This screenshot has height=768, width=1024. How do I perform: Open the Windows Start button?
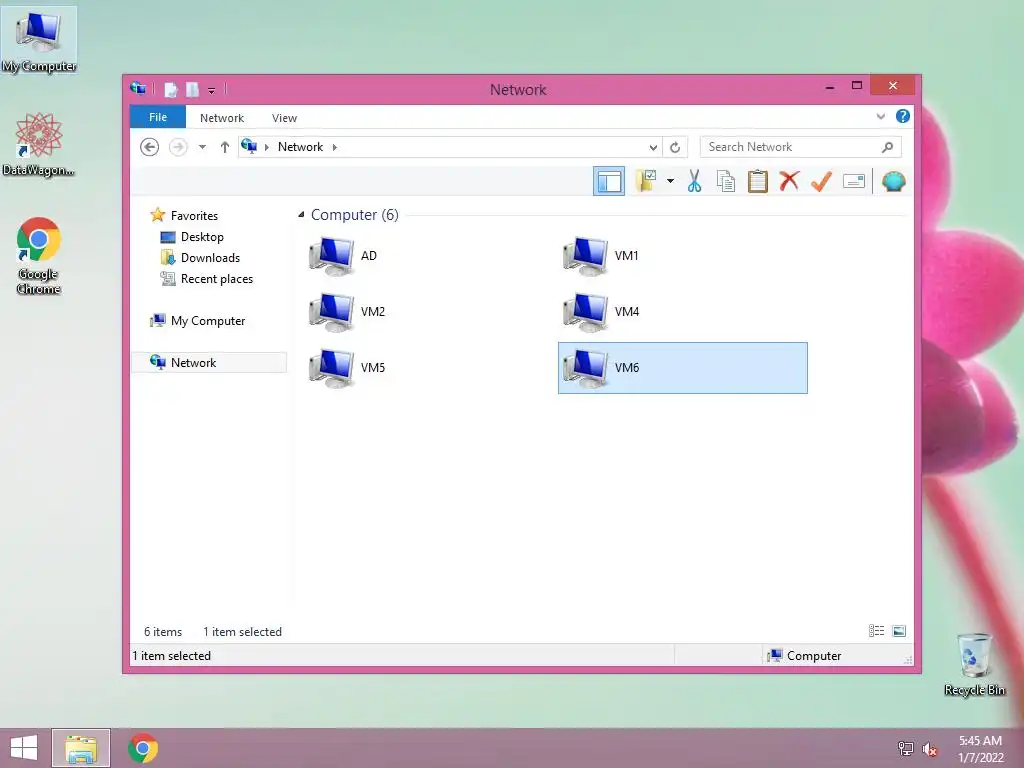click(x=24, y=748)
